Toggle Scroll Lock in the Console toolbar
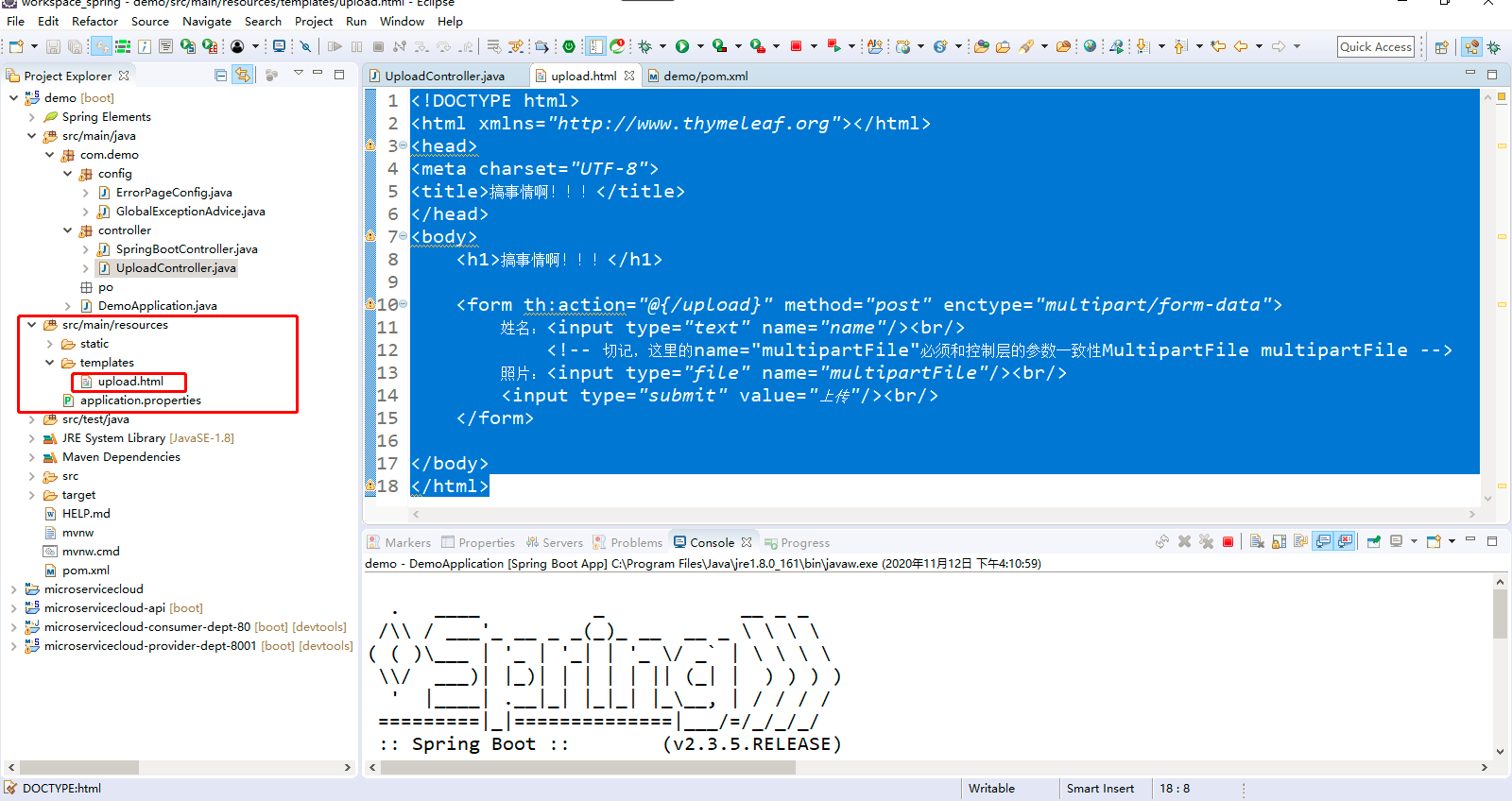The image size is (1512, 801). coord(1279,542)
